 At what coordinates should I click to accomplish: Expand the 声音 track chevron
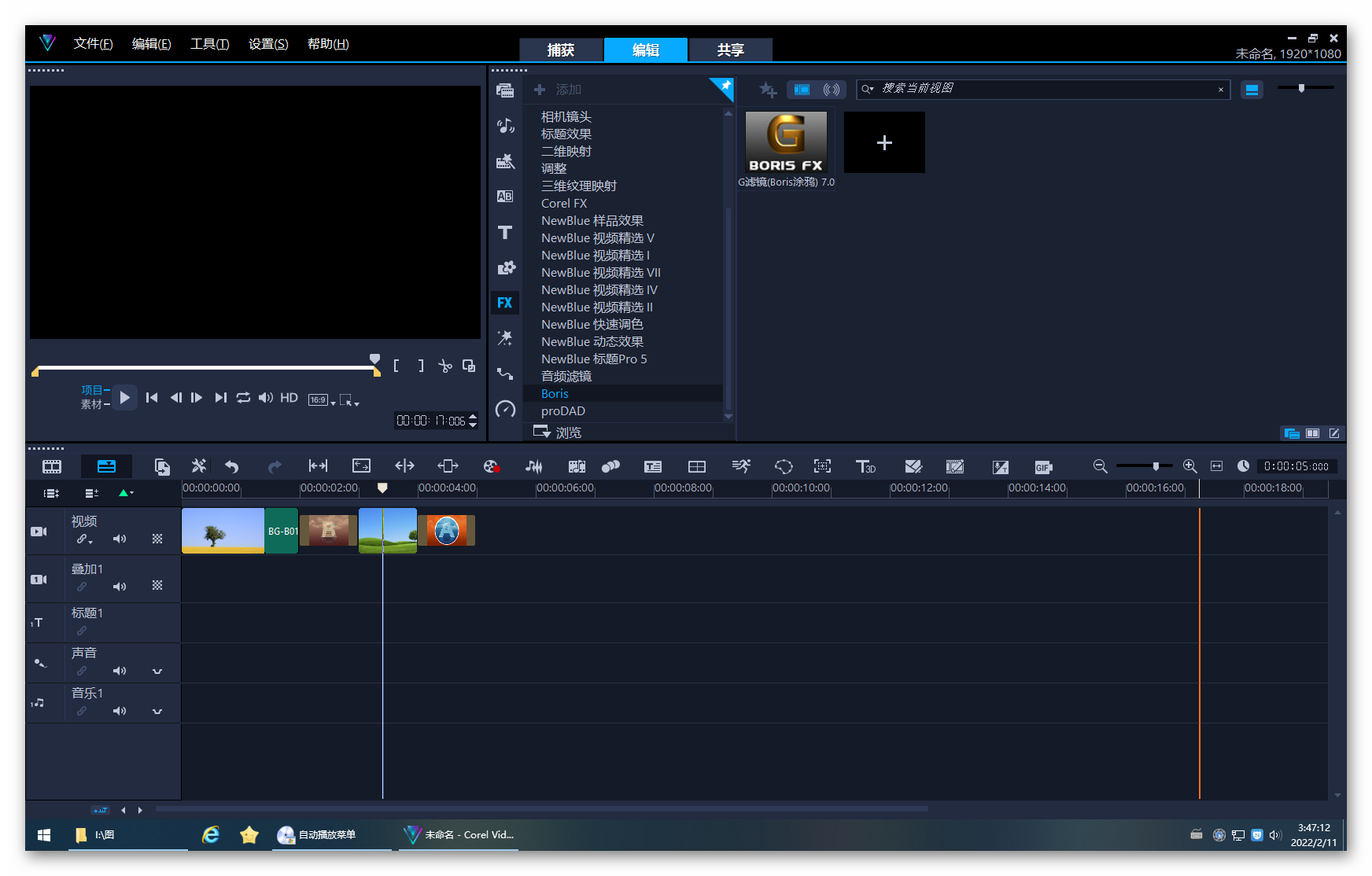coord(157,672)
